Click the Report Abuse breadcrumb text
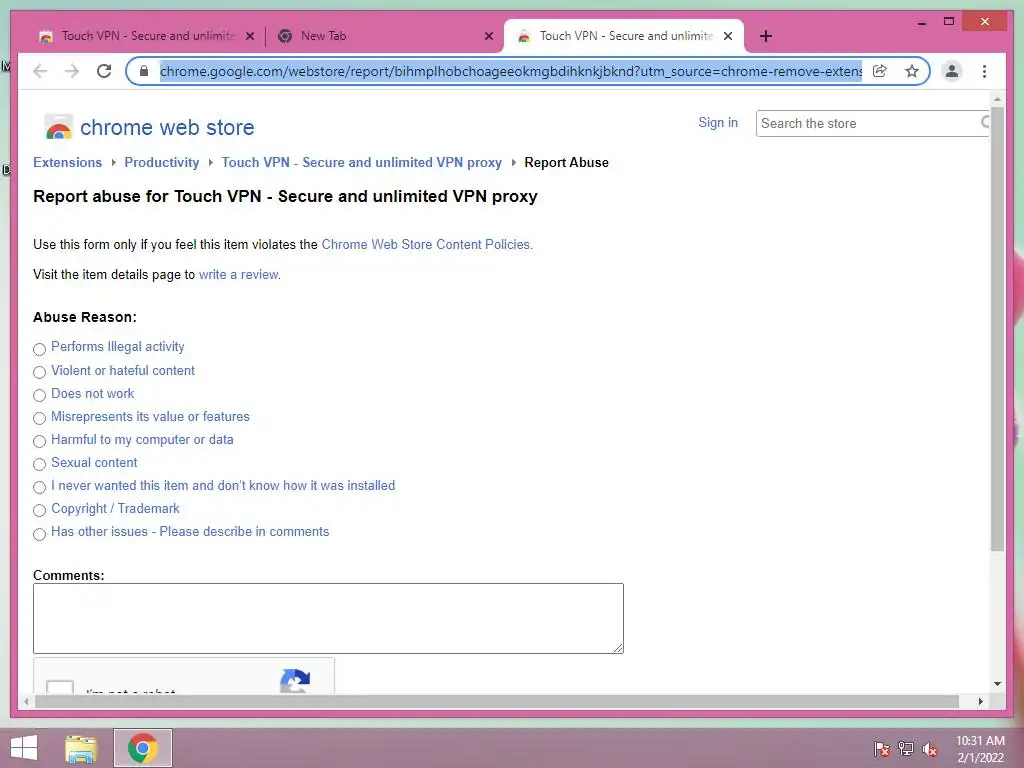The width and height of the screenshot is (1024, 768). click(x=566, y=163)
